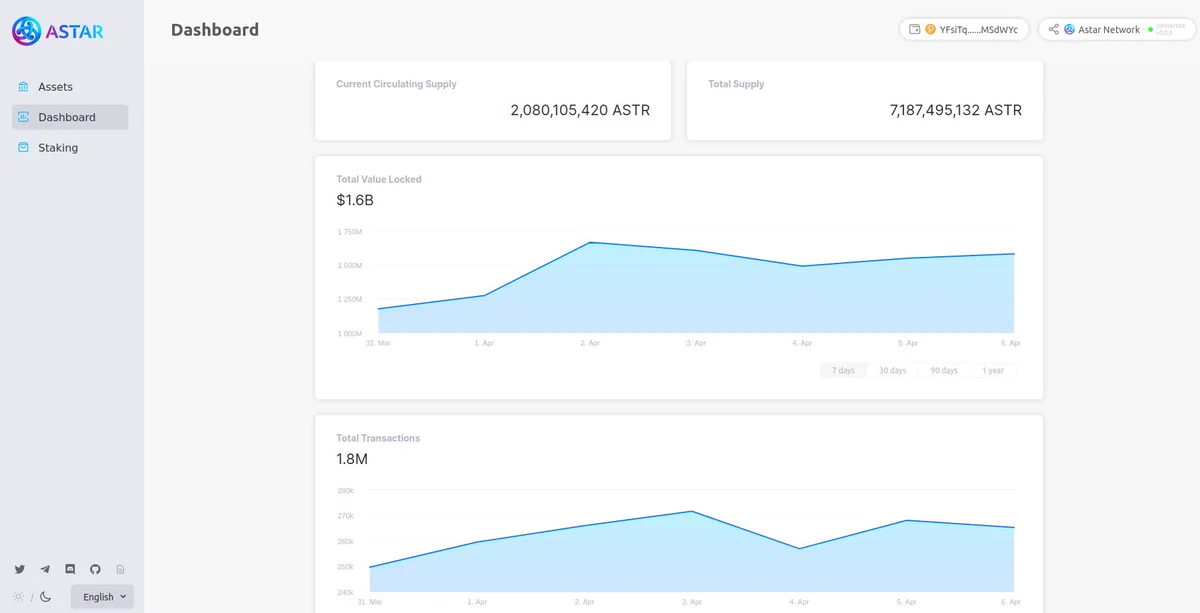This screenshot has height=613, width=1200.
Task: Click the 1.750M axis label on the TVL chart
Action: point(349,232)
